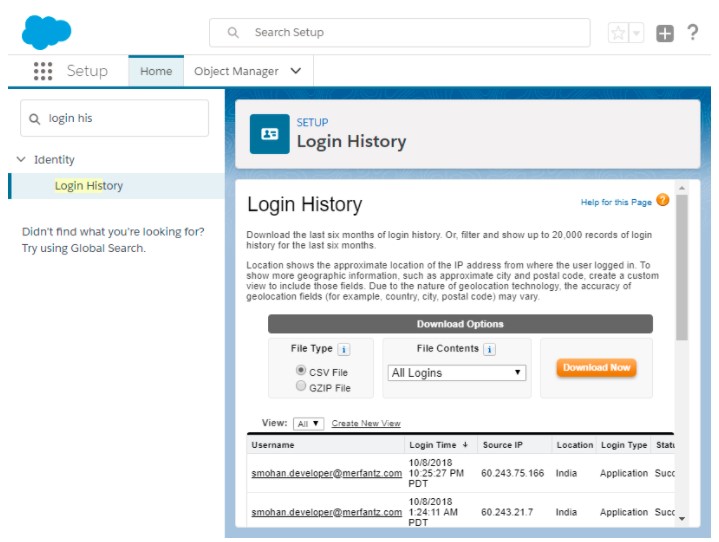Click the scrollbar down arrow
This screenshot has height=542, width=719.
(682, 519)
